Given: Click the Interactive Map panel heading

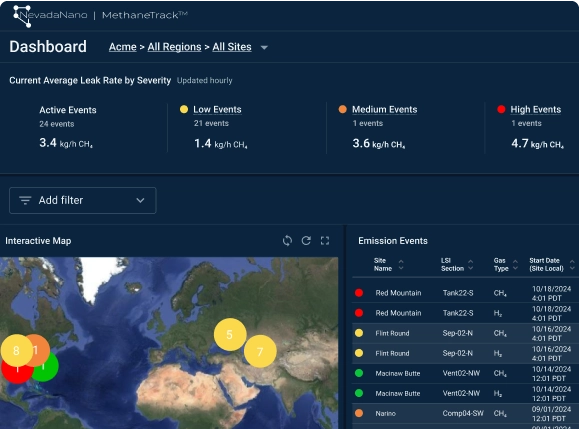Looking at the screenshot, I should pos(38,241).
